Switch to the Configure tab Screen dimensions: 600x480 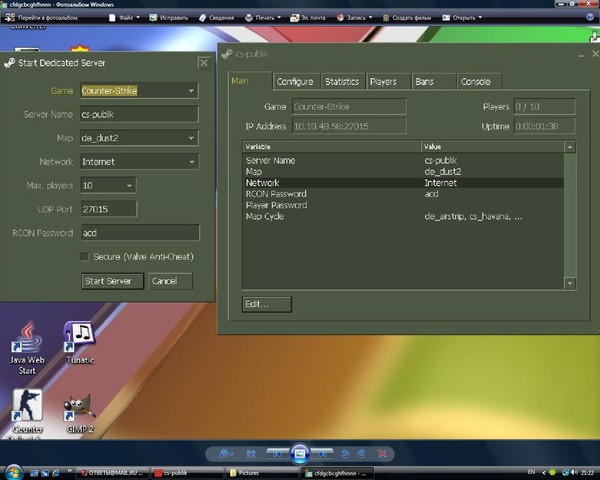(296, 82)
